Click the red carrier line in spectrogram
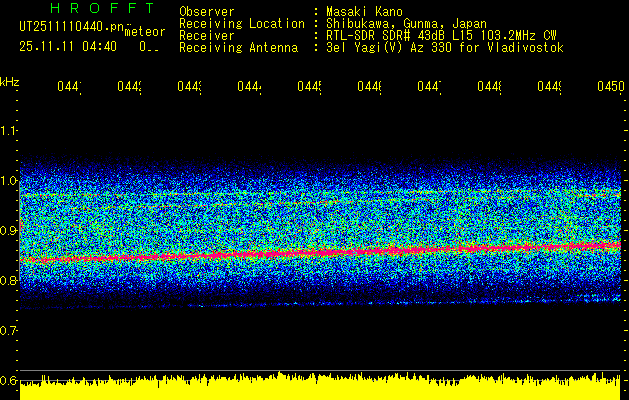629x400 pixels. click(320, 252)
